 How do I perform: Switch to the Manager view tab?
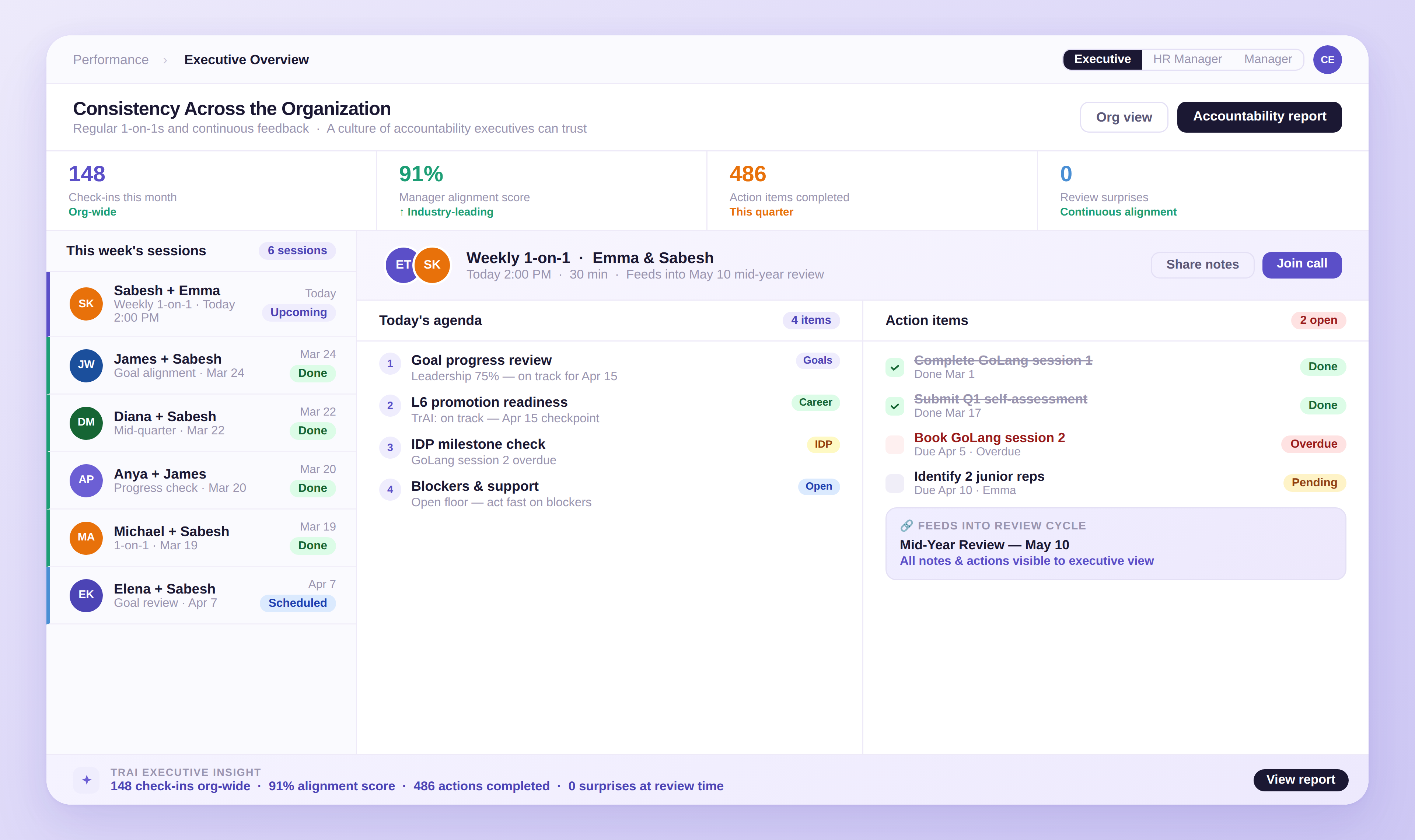pos(1267,59)
